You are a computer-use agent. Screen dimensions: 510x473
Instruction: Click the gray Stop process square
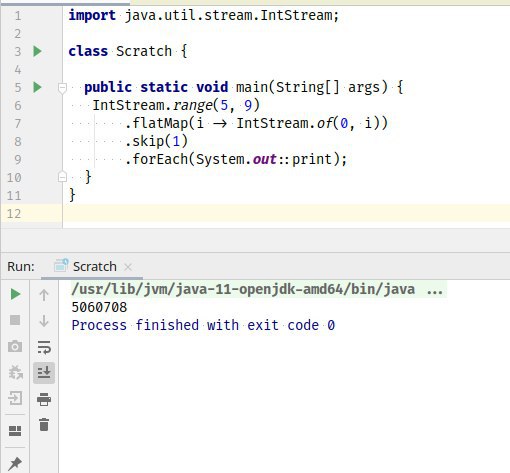[15, 320]
